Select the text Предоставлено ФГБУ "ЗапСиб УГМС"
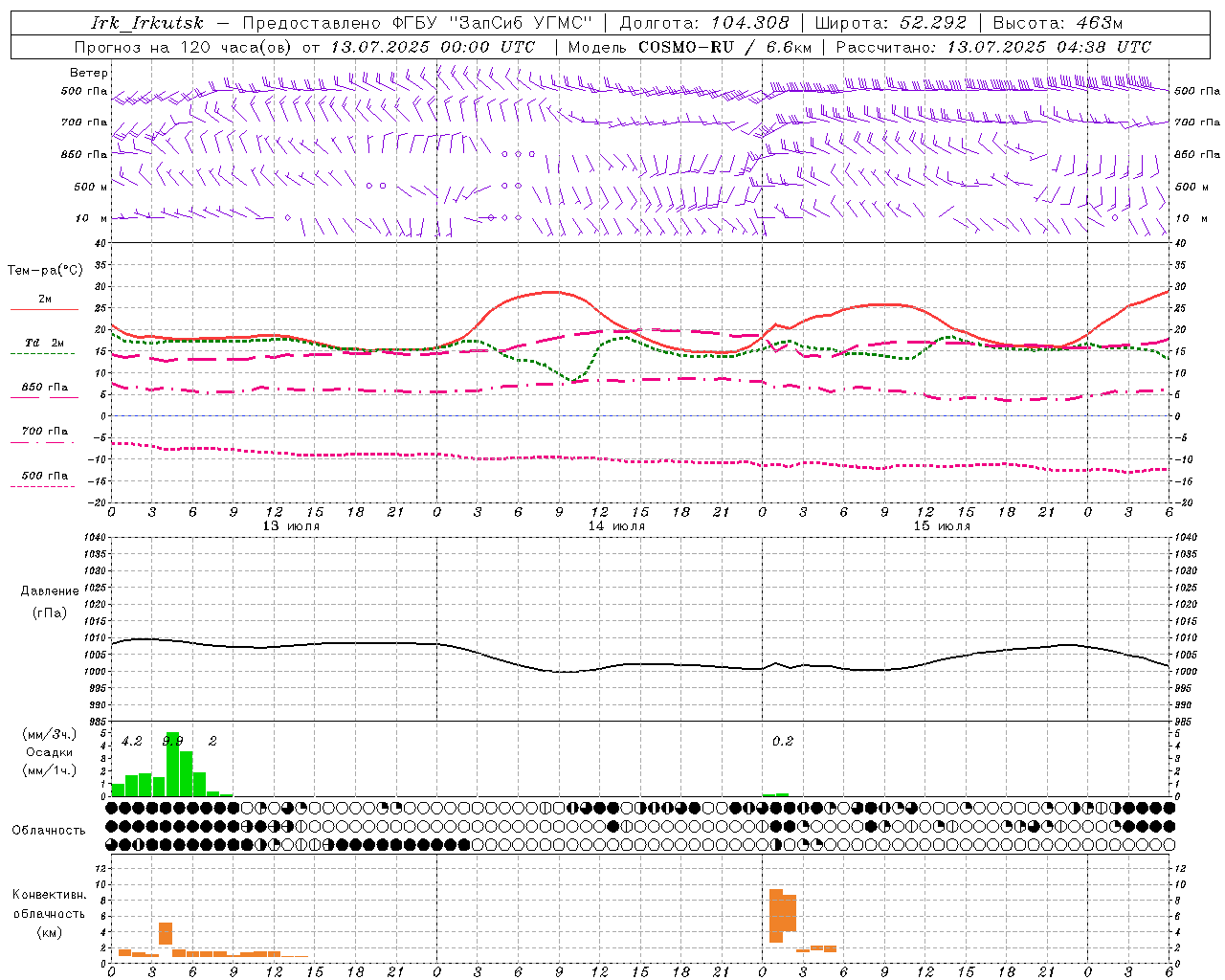The width and height of the screenshot is (1225, 980). (x=418, y=23)
